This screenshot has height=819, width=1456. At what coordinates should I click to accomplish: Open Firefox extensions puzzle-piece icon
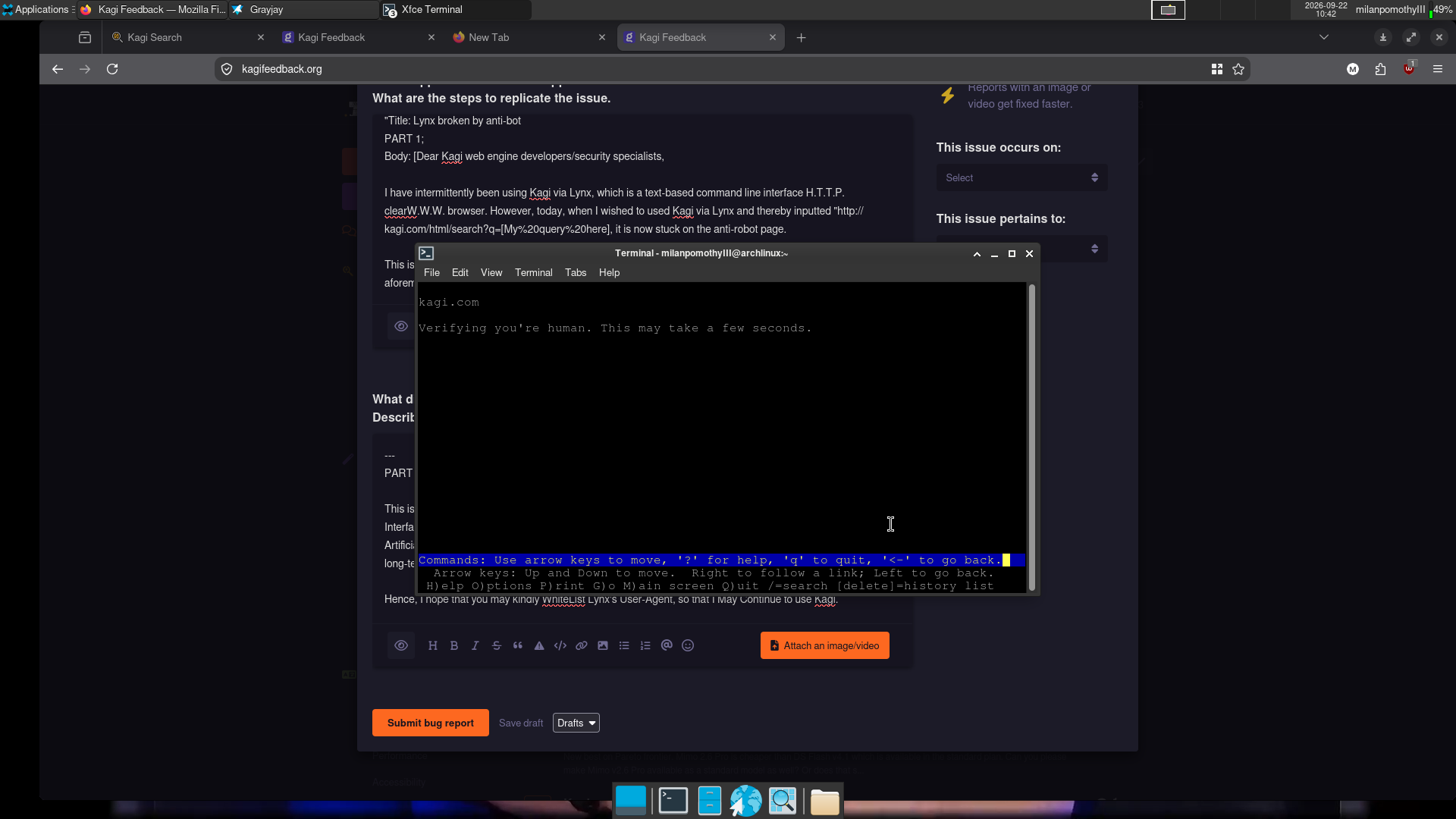pos(1380,69)
